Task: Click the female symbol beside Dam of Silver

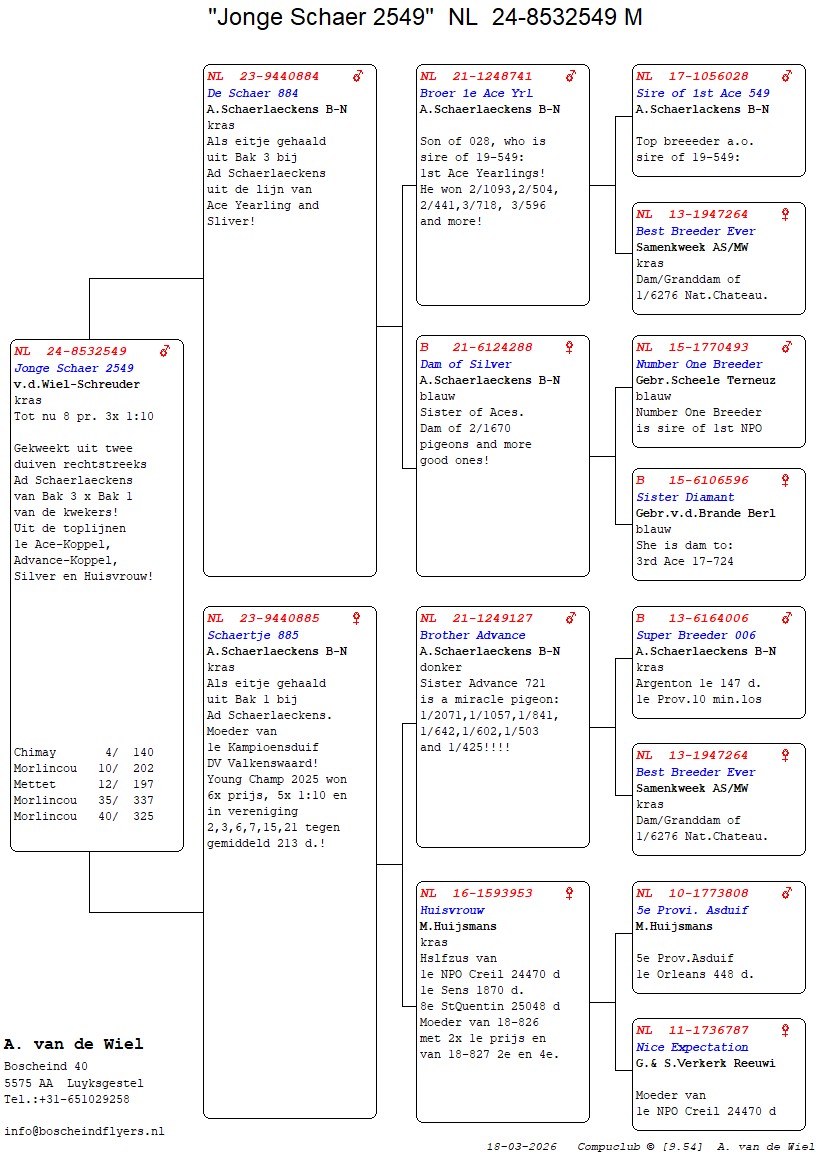Action: coord(570,347)
